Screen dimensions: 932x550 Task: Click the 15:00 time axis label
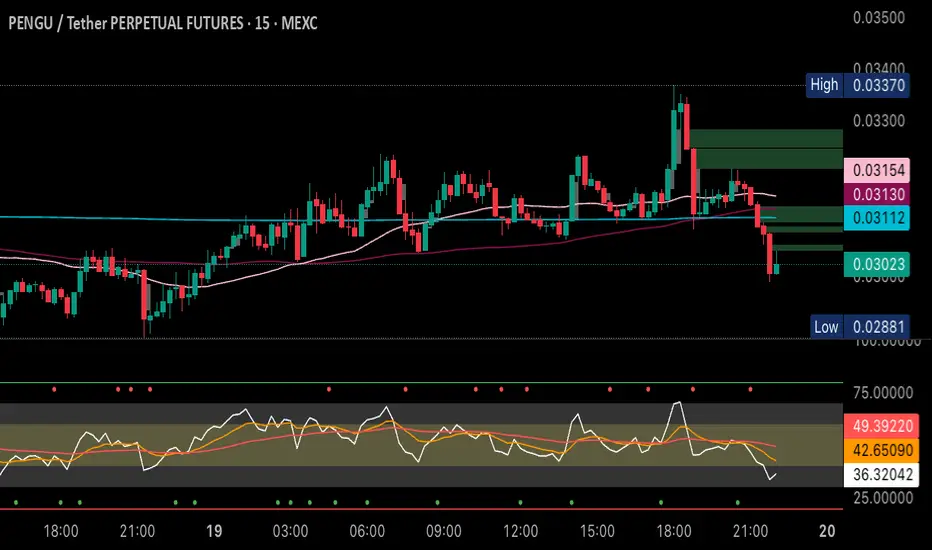(x=597, y=531)
